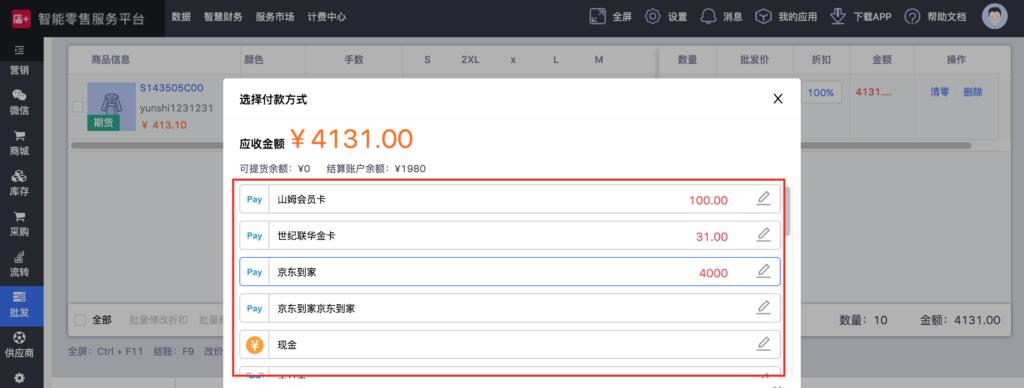This screenshot has height=388, width=1024.
Task: Click the 批发价 column header
Action: pyautogui.click(x=754, y=59)
